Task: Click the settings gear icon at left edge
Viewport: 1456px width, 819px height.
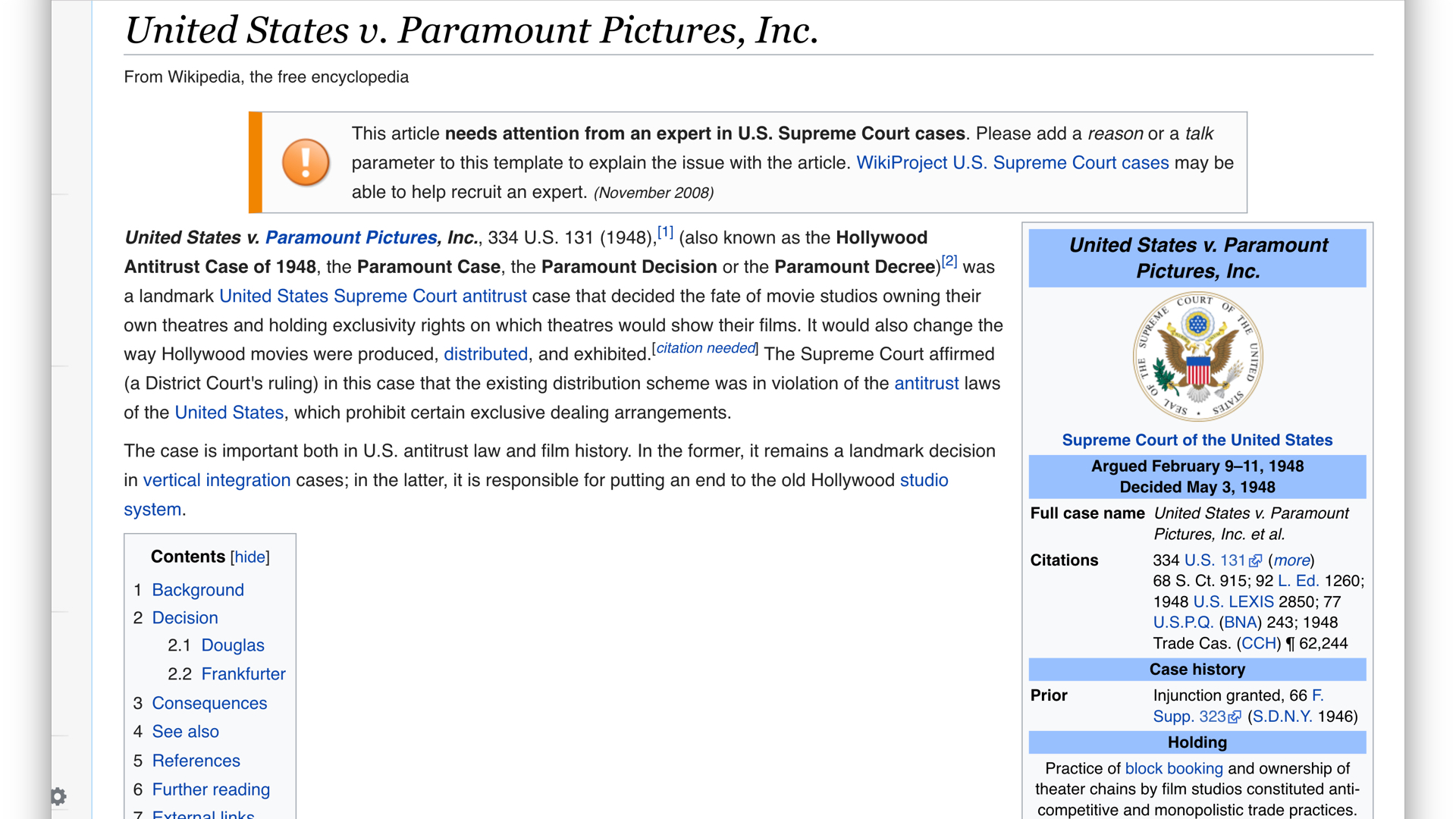Action: click(x=58, y=796)
